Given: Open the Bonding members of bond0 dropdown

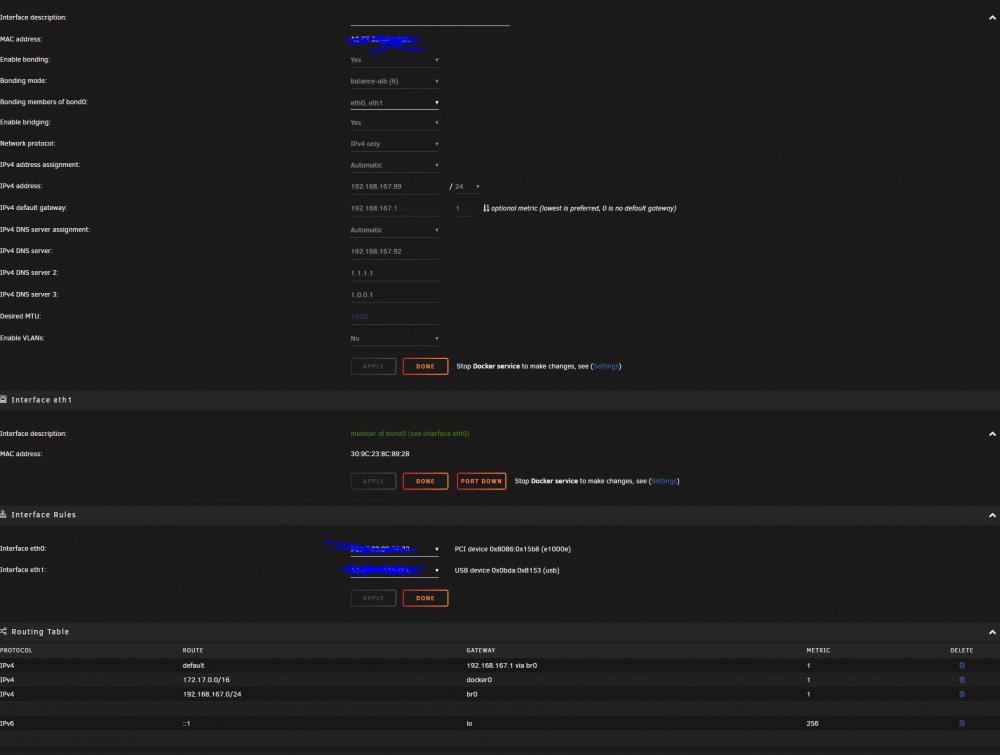Looking at the screenshot, I should (x=394, y=103).
